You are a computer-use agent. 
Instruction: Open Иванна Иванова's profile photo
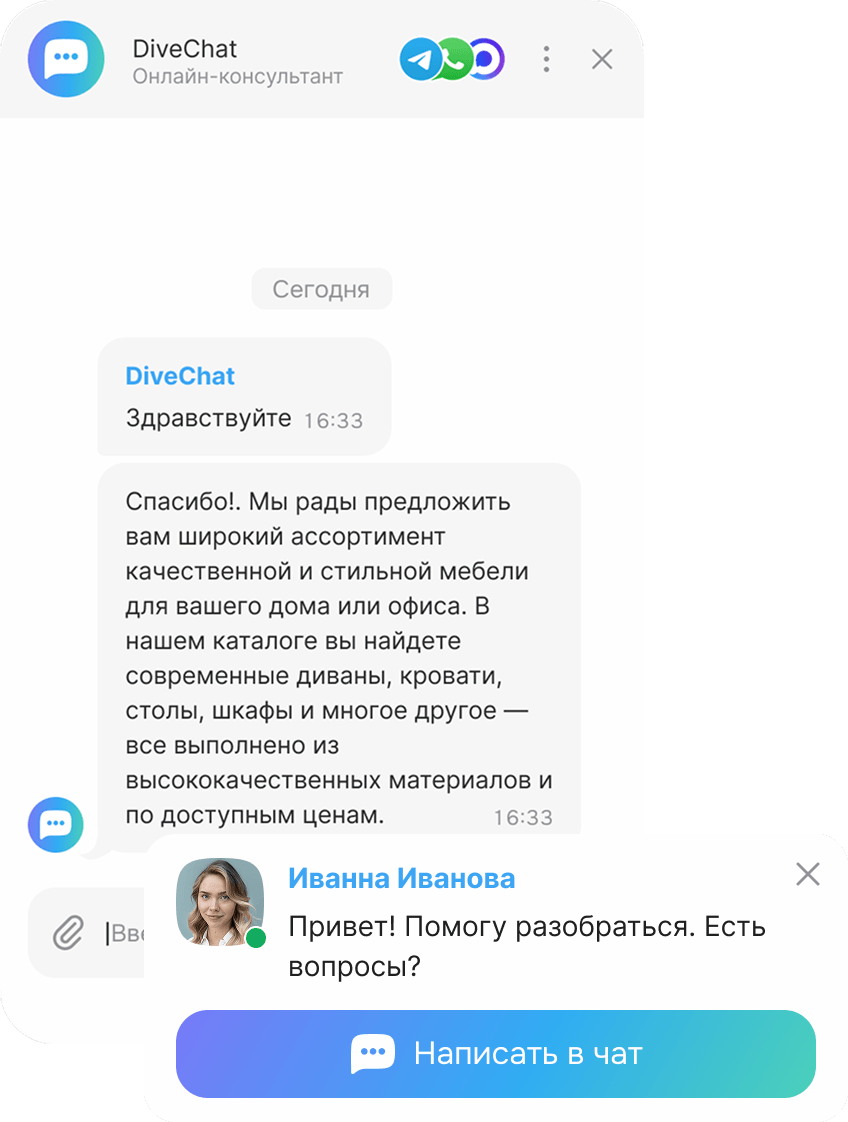click(x=220, y=902)
